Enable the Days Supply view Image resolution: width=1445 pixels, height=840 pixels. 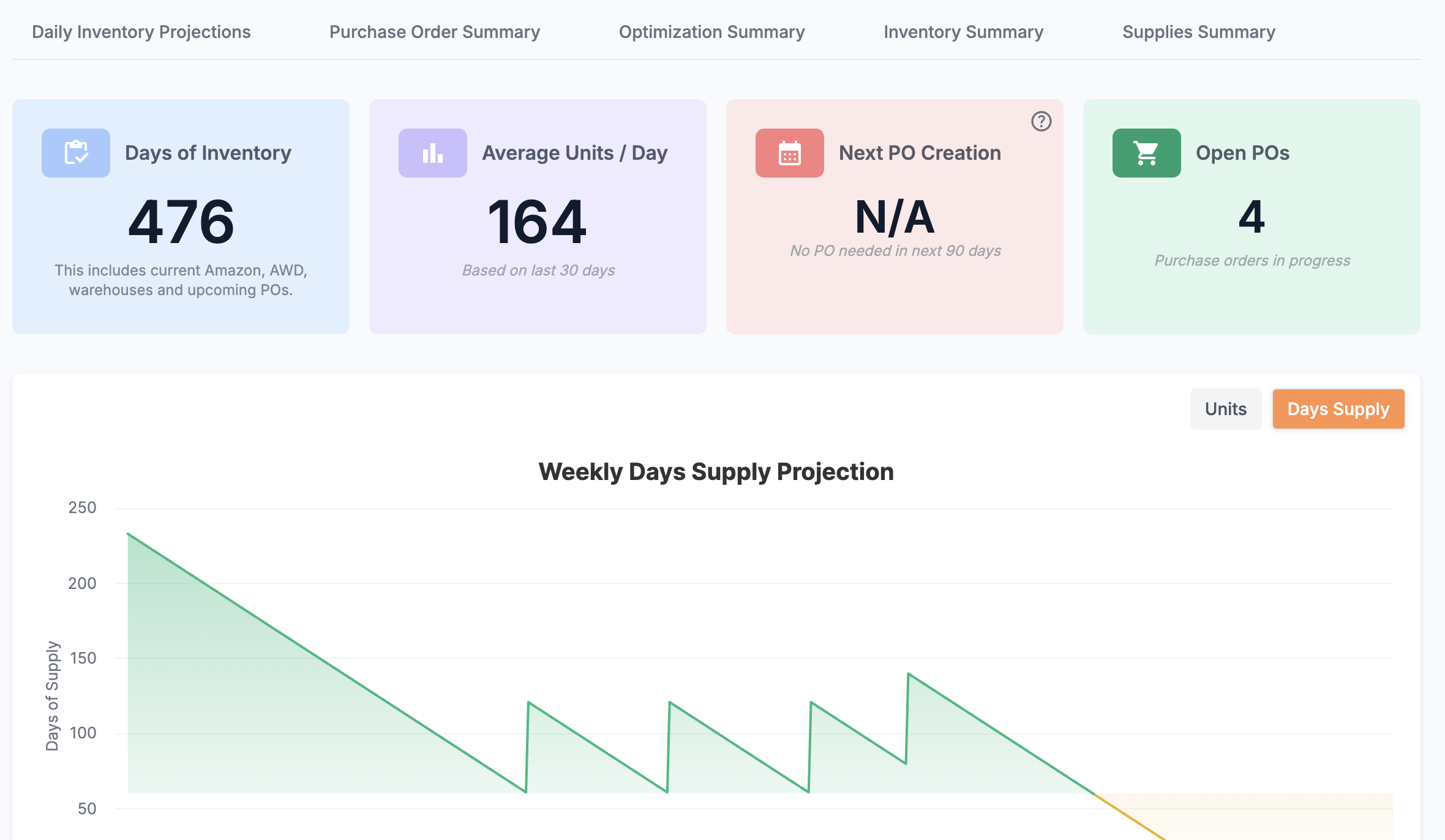click(1338, 408)
